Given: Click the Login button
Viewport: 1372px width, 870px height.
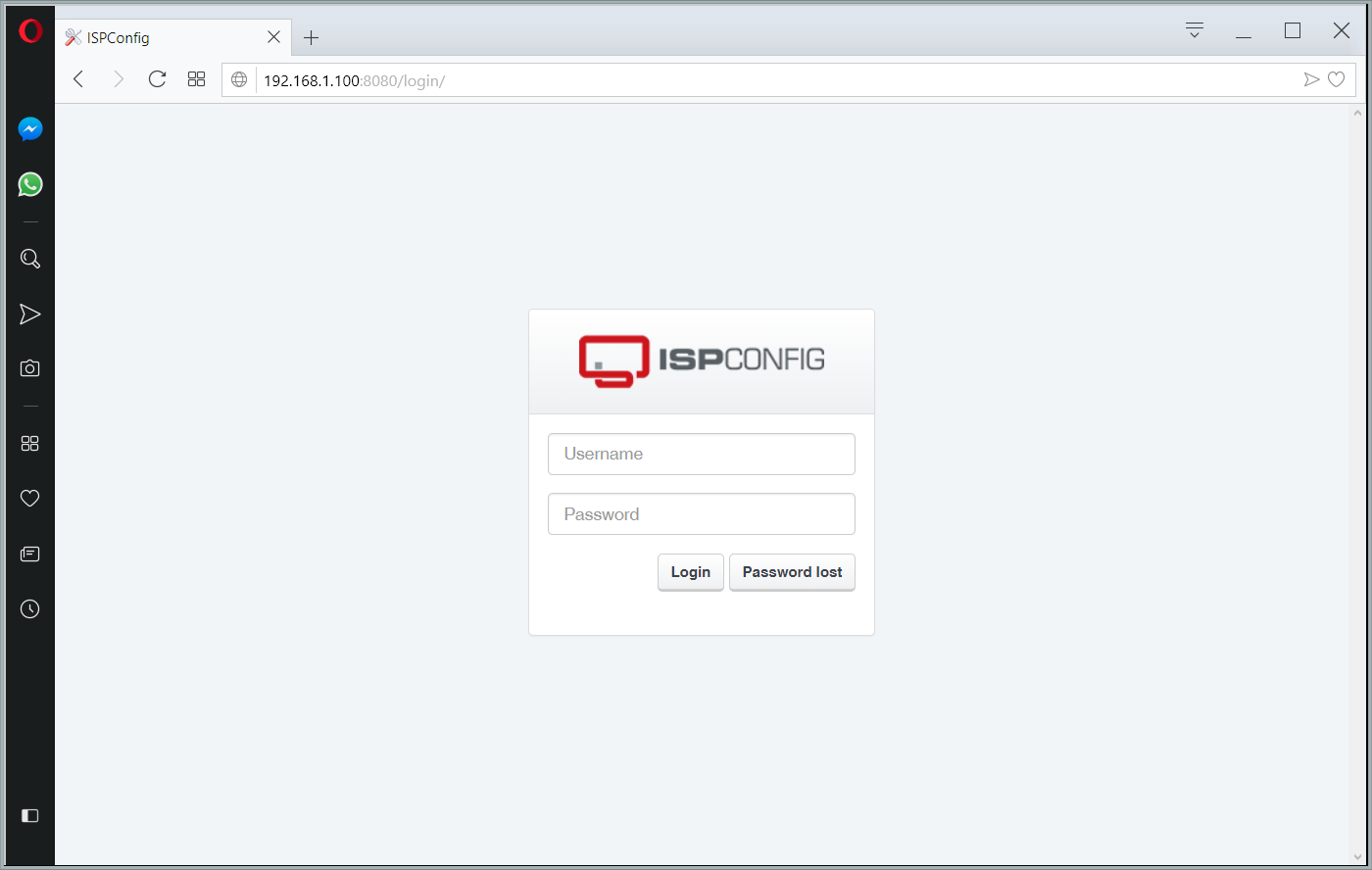Looking at the screenshot, I should coord(691,572).
